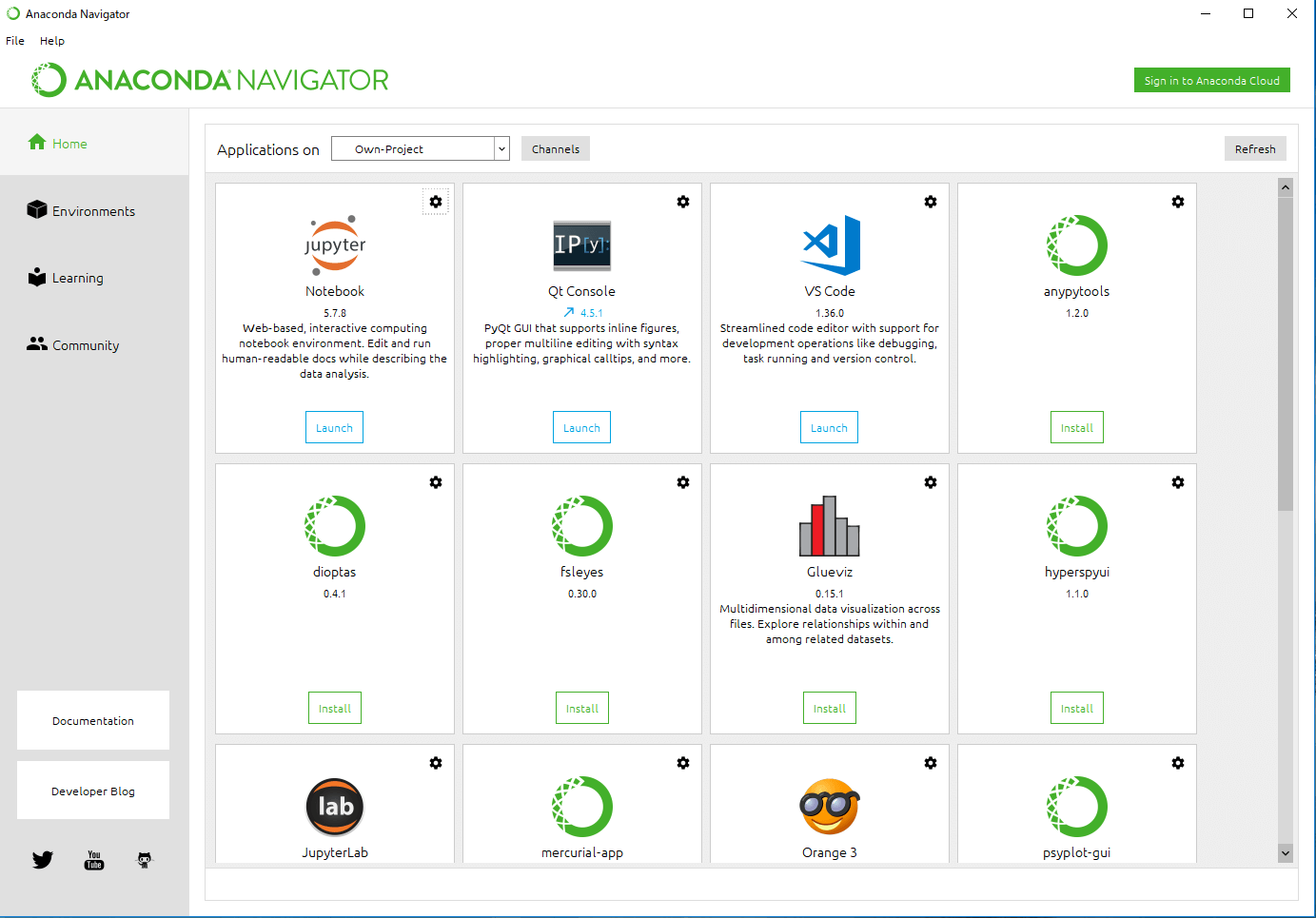Viewport: 1316px width, 918px height.
Task: Install fsleyes
Action: click(582, 708)
